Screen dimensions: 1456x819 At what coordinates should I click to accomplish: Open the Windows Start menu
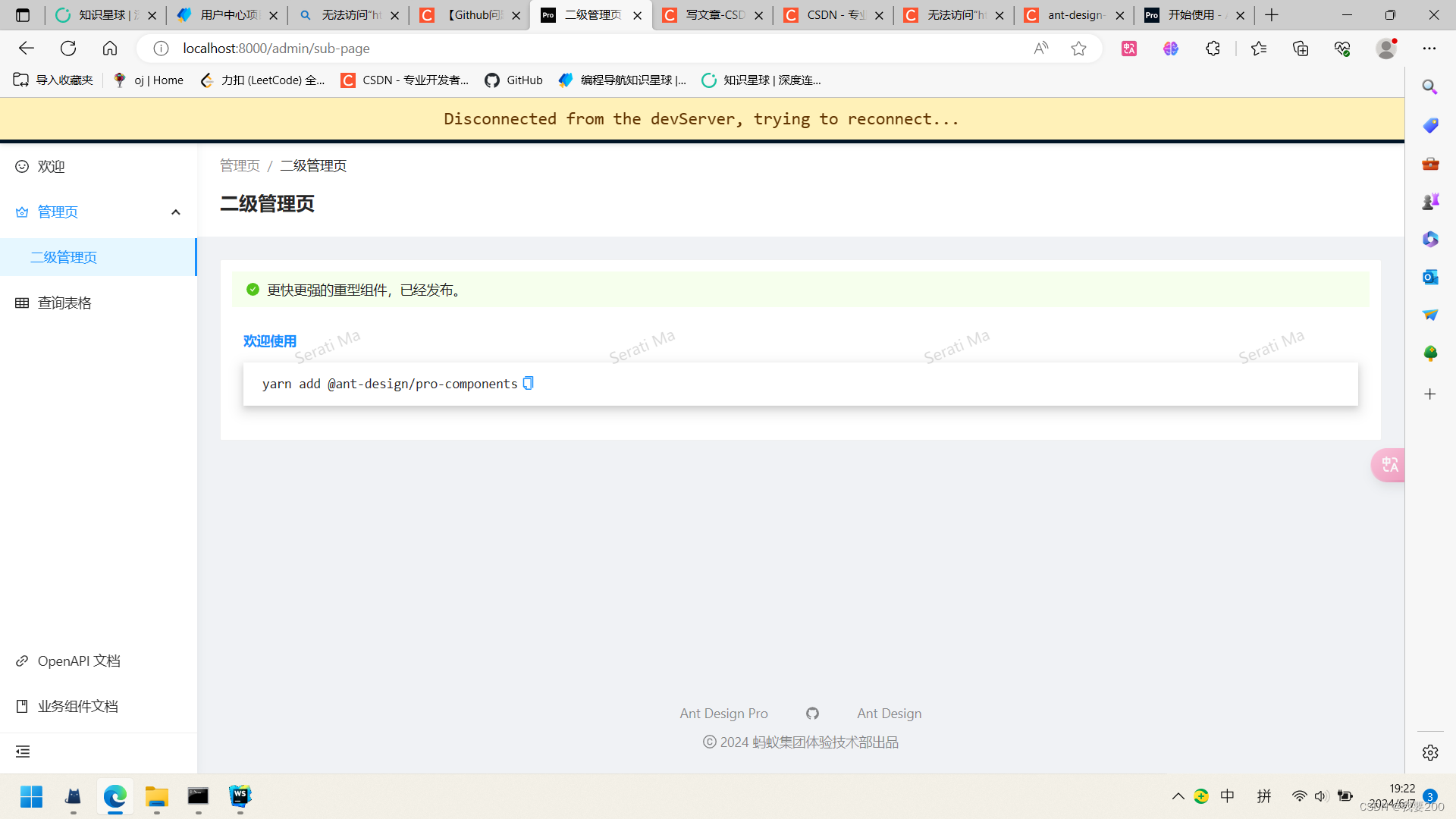[31, 796]
